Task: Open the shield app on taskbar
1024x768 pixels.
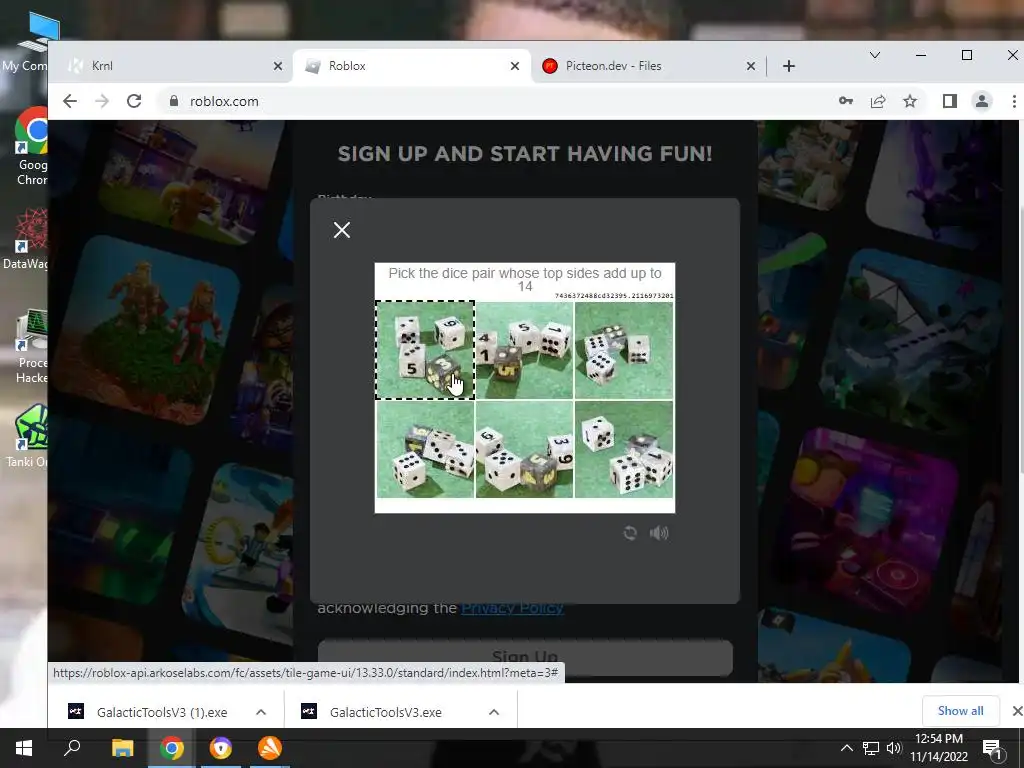Action: (x=221, y=748)
